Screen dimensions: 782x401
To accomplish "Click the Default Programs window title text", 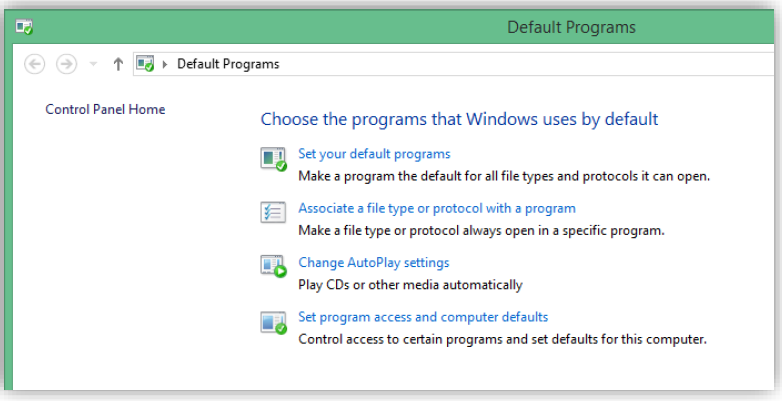I will 571,27.
